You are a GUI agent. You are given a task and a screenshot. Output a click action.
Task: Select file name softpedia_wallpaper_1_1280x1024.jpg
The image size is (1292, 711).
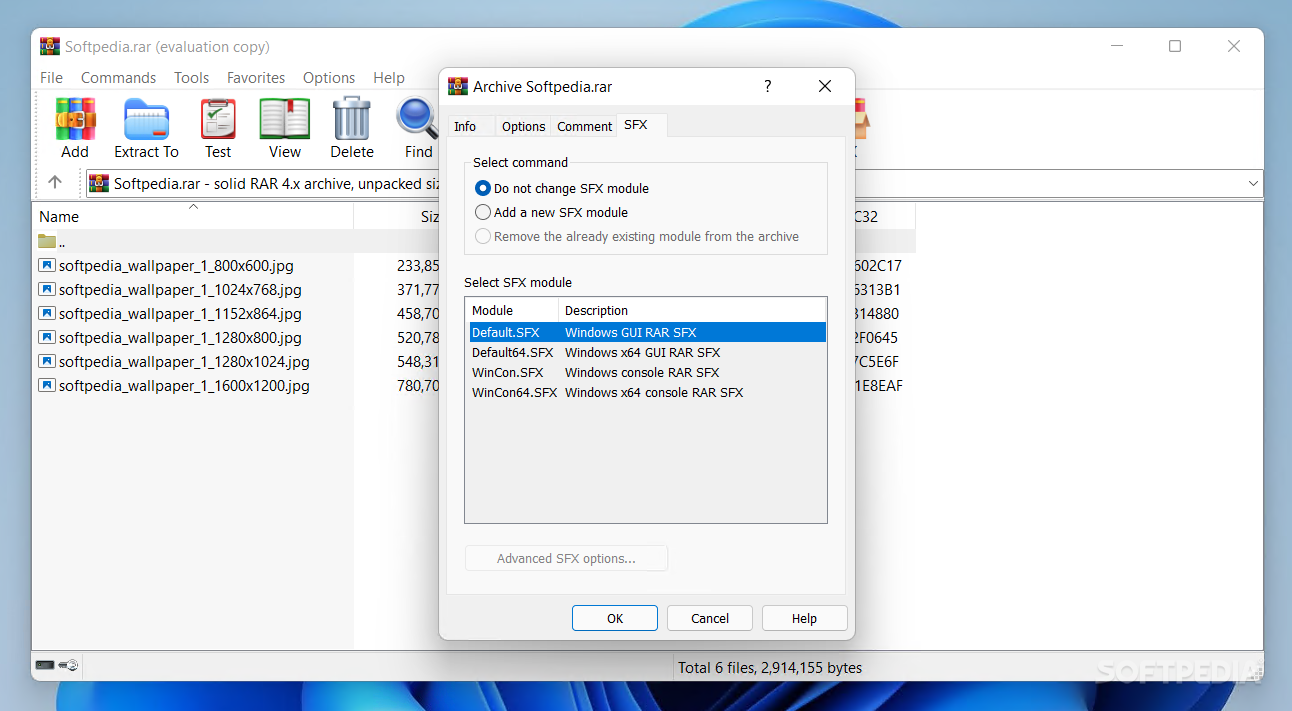click(184, 361)
